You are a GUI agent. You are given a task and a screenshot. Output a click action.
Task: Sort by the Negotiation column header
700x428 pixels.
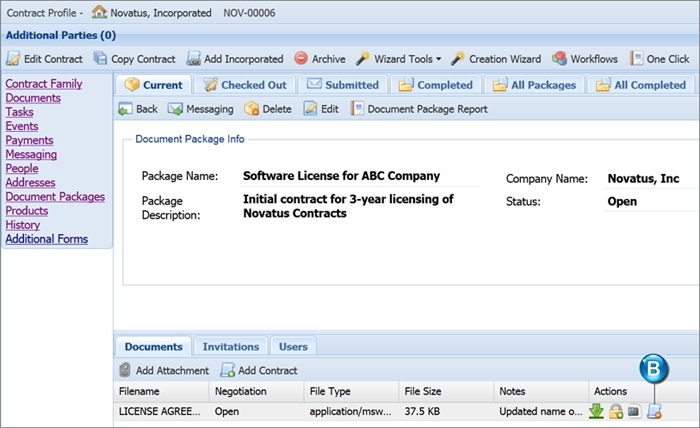click(x=256, y=391)
